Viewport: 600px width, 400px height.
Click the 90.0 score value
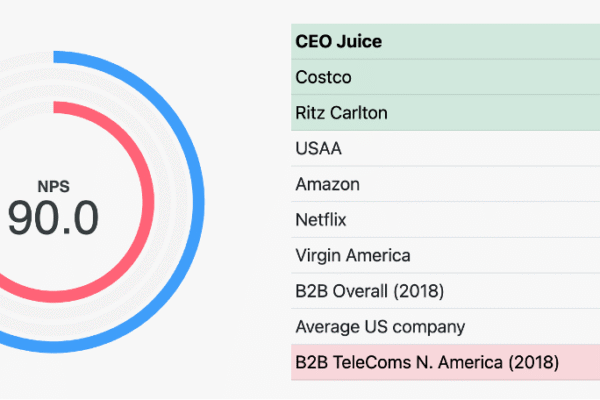(53, 218)
